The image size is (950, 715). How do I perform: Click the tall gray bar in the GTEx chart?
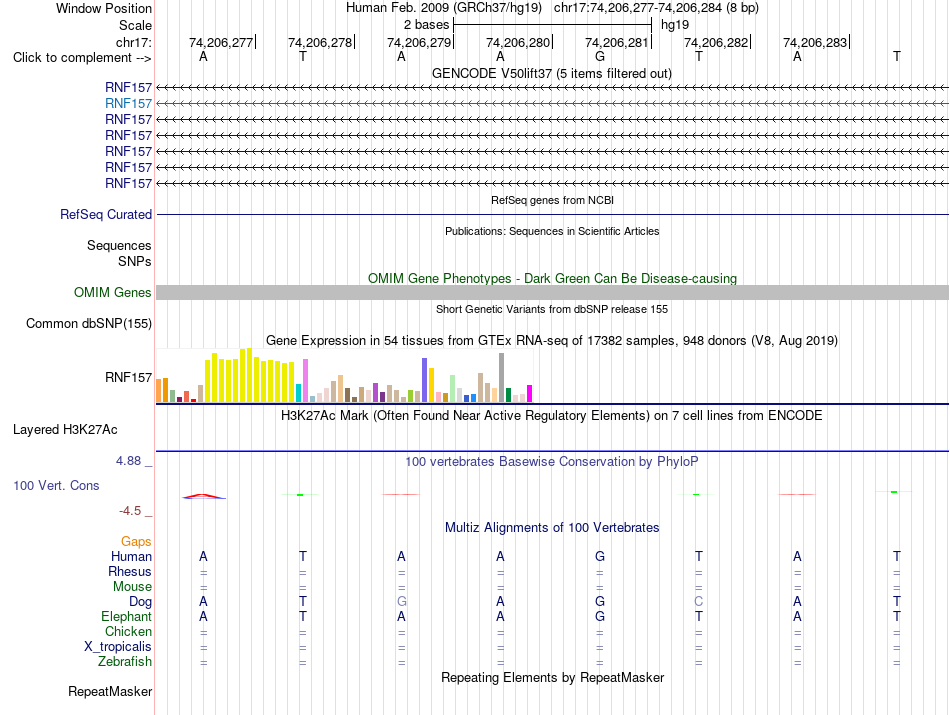point(502,378)
